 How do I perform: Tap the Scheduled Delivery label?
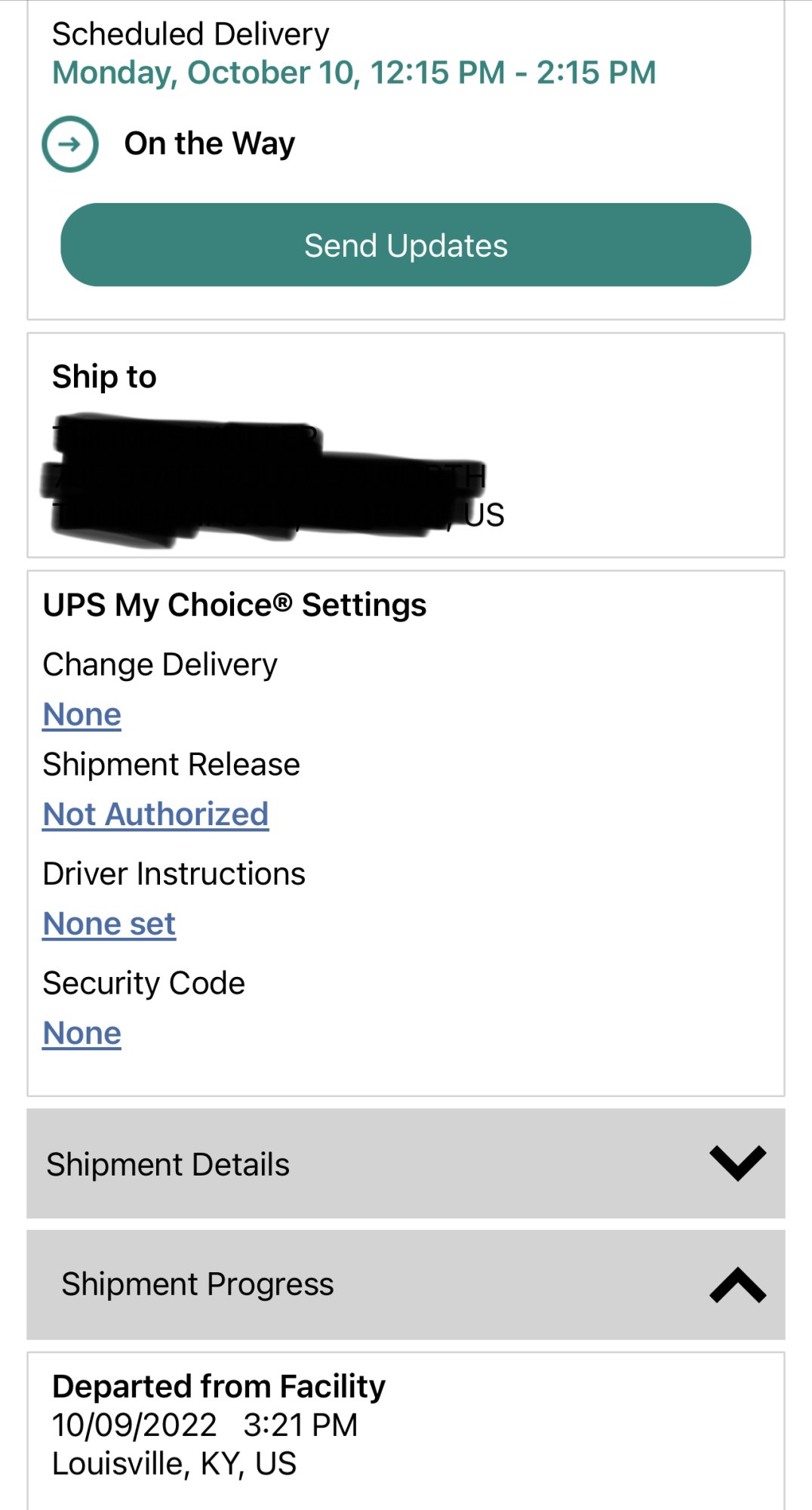(x=191, y=34)
